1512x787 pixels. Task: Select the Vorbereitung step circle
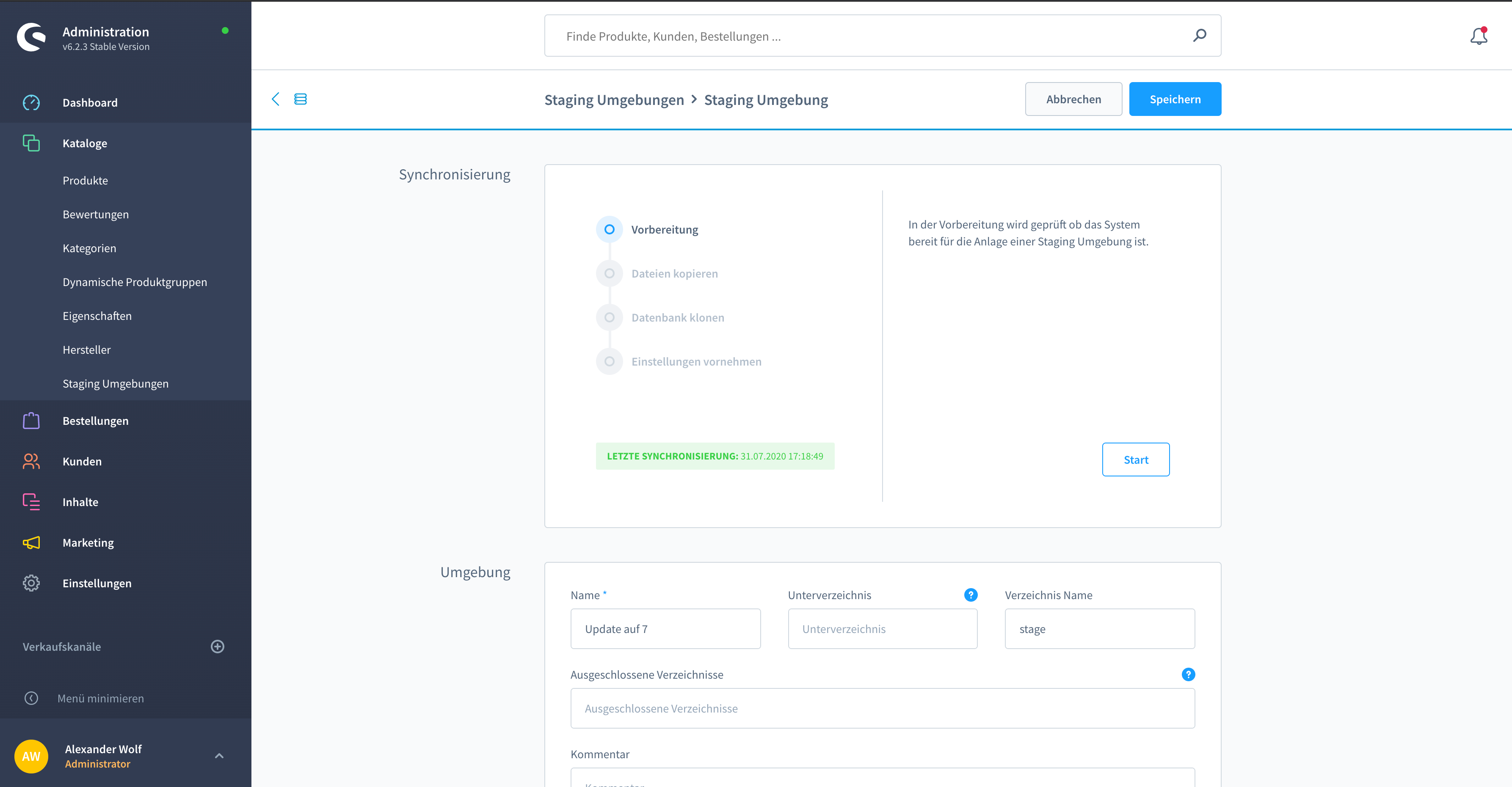610,229
